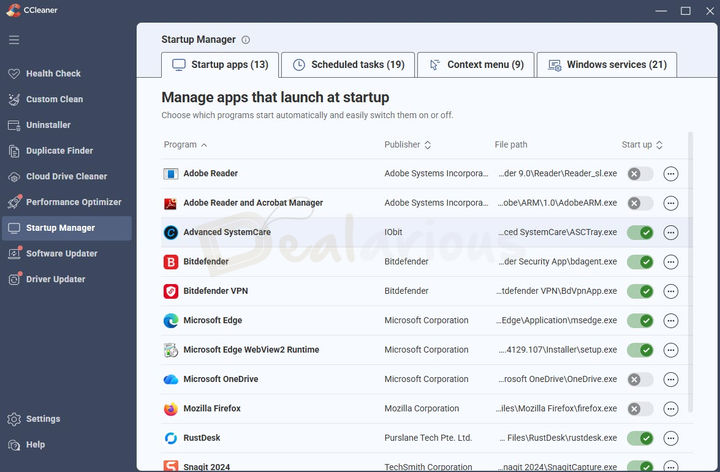Open Cloud Drive Cleaner
Viewport: 720px width, 472px height.
tap(67, 176)
